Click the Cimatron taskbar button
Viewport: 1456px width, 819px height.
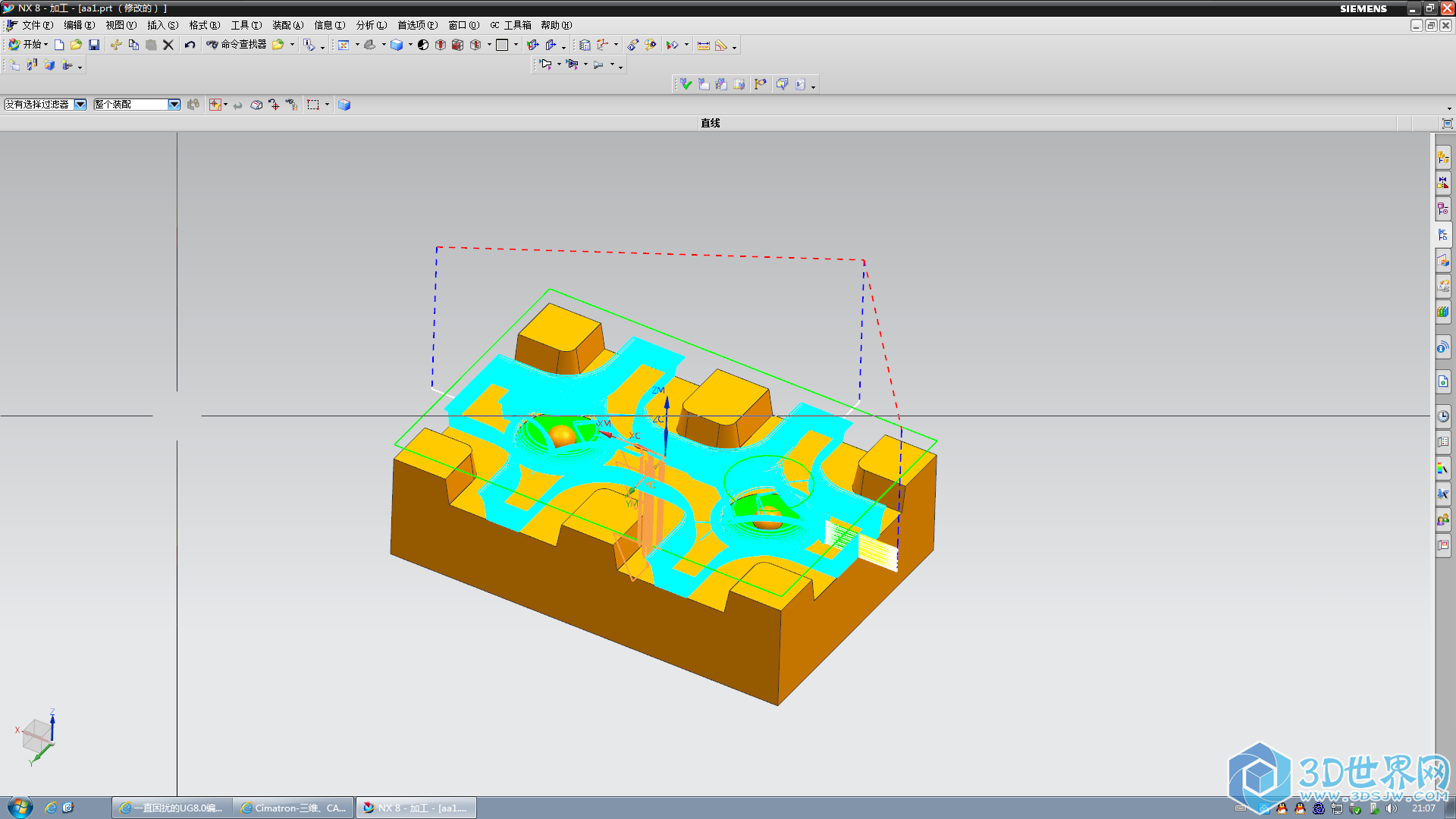point(293,808)
